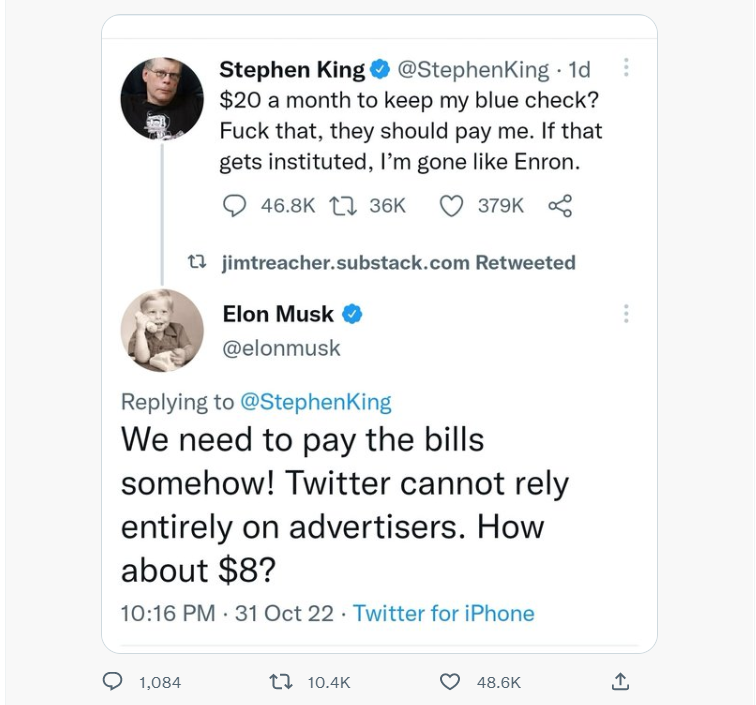Open the reply bubble showing 1,084 comments
756x705 pixels.
pyautogui.click(x=112, y=681)
